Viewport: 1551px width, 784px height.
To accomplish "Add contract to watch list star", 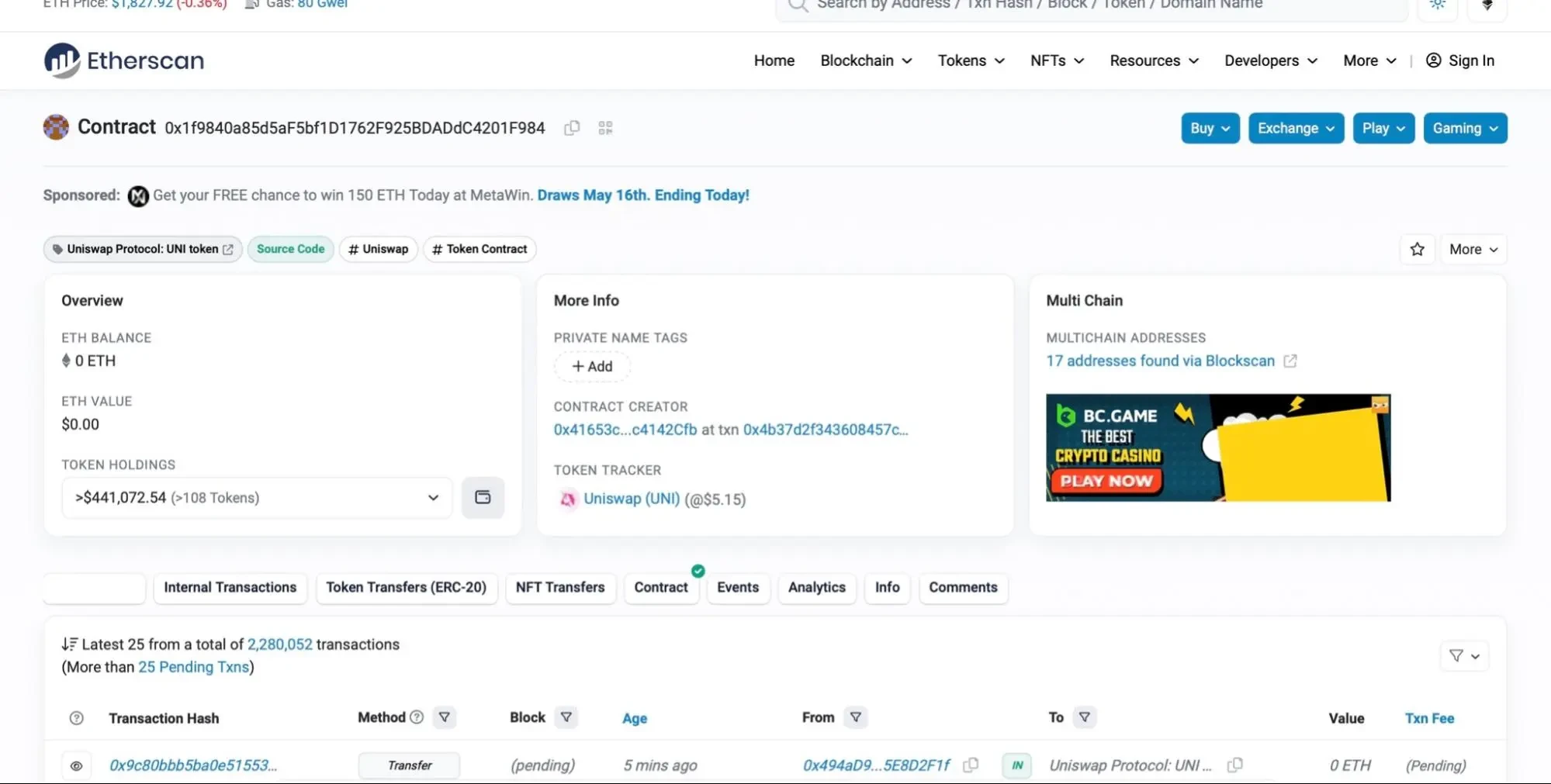I will point(1417,250).
